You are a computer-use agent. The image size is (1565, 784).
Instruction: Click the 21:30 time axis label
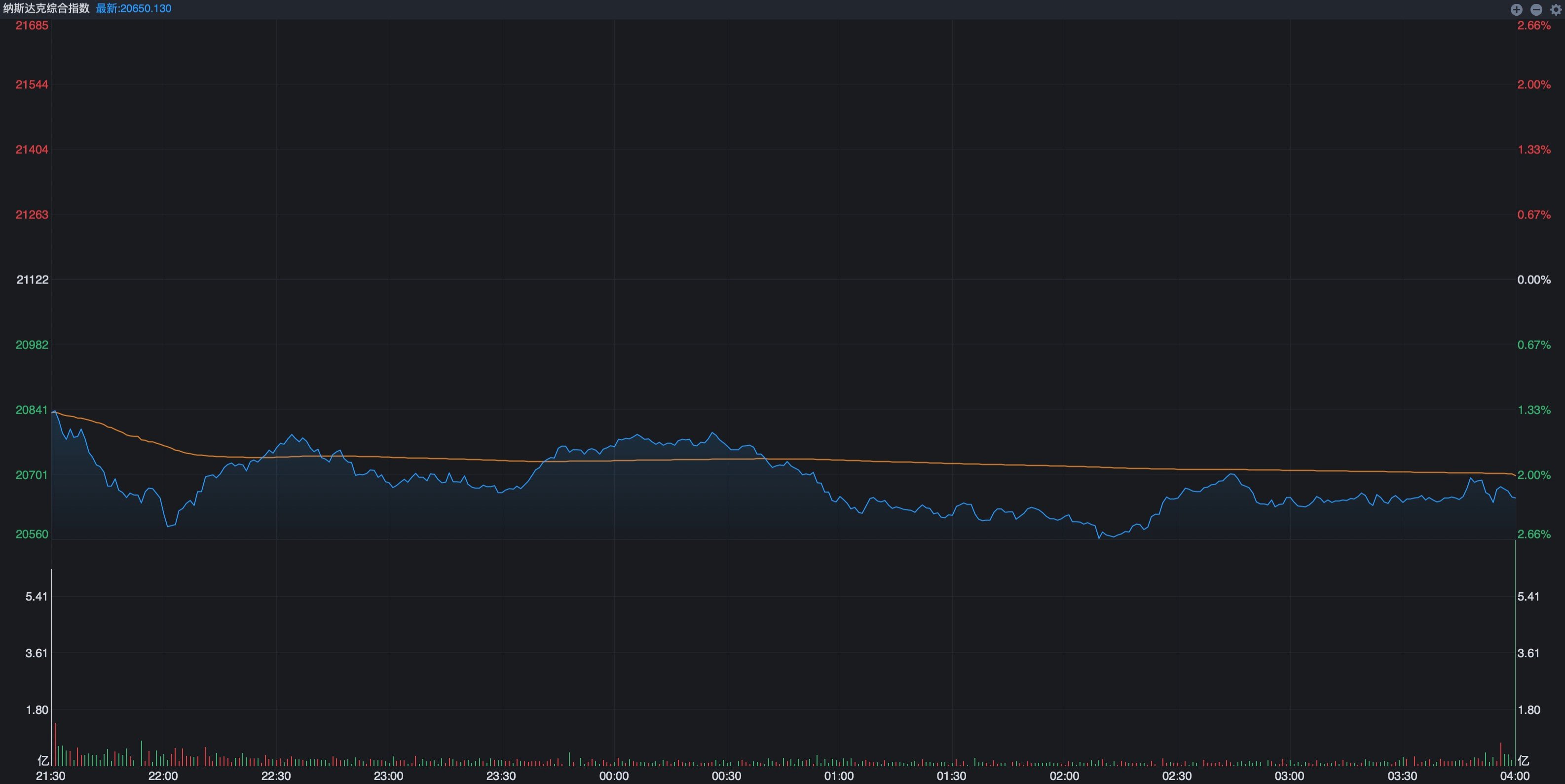pos(51,776)
